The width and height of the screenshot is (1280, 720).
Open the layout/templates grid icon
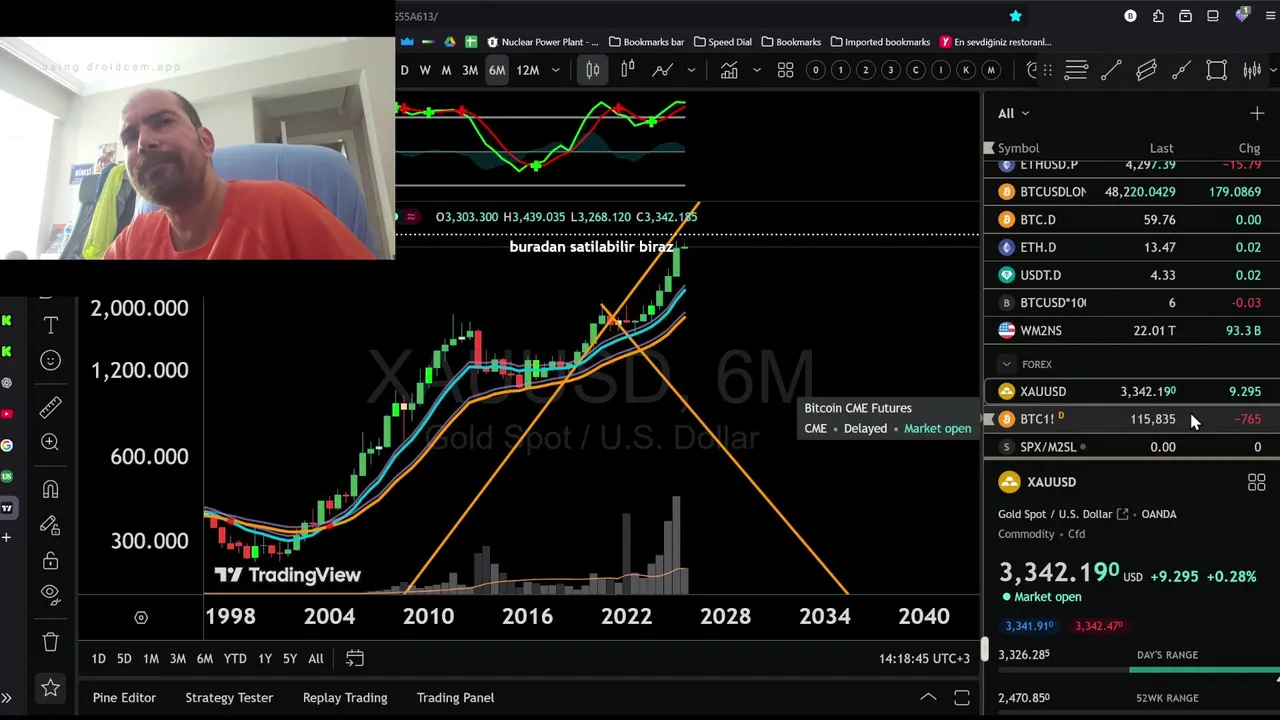(785, 70)
